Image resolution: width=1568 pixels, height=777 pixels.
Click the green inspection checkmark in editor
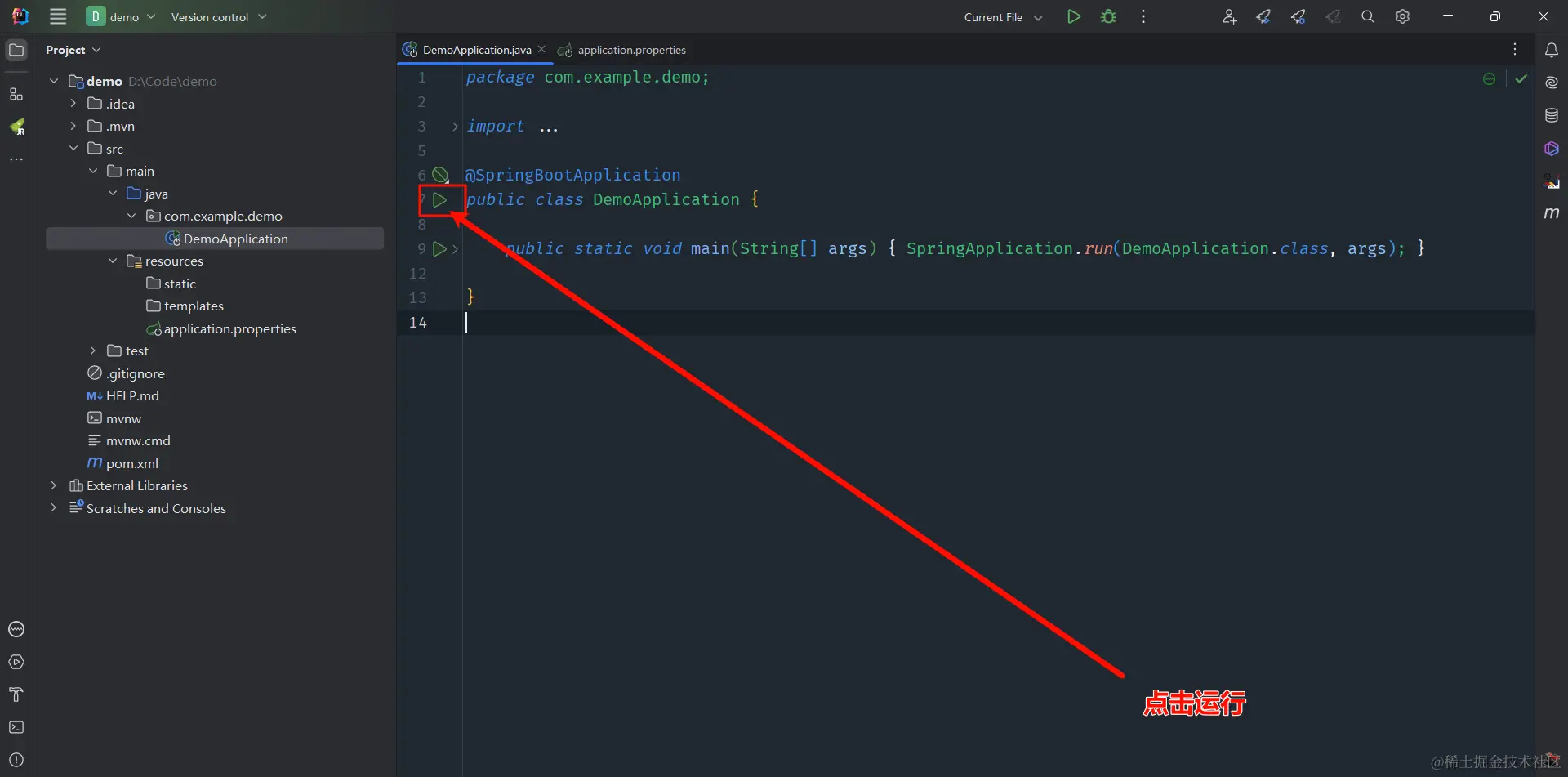pos(1521,78)
